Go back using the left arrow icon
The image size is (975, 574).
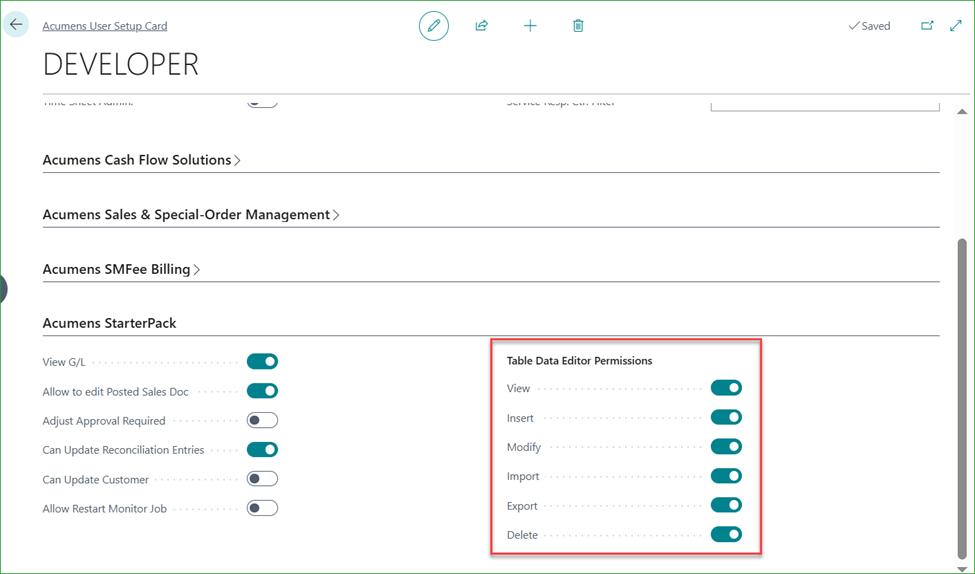(16, 25)
